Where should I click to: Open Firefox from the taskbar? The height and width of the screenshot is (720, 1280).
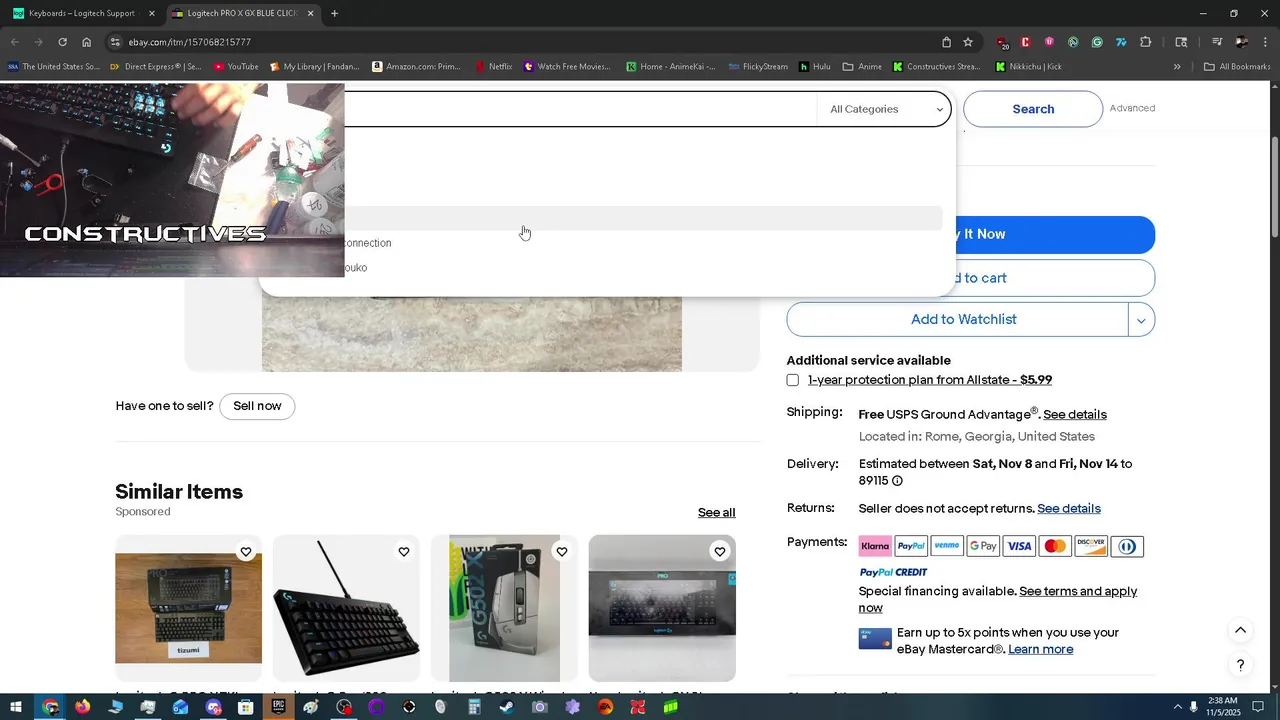pos(82,707)
